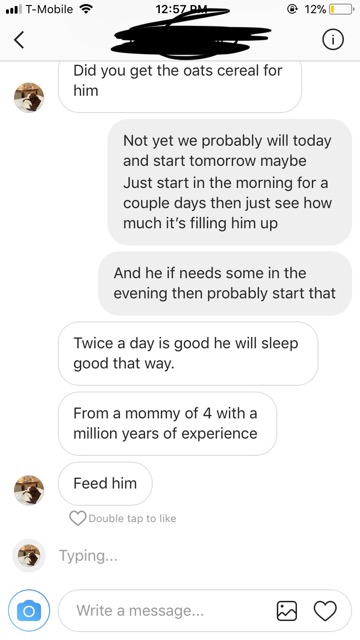This screenshot has height=640, width=360.
Task: Send a heart from the message bar
Action: pos(325,611)
